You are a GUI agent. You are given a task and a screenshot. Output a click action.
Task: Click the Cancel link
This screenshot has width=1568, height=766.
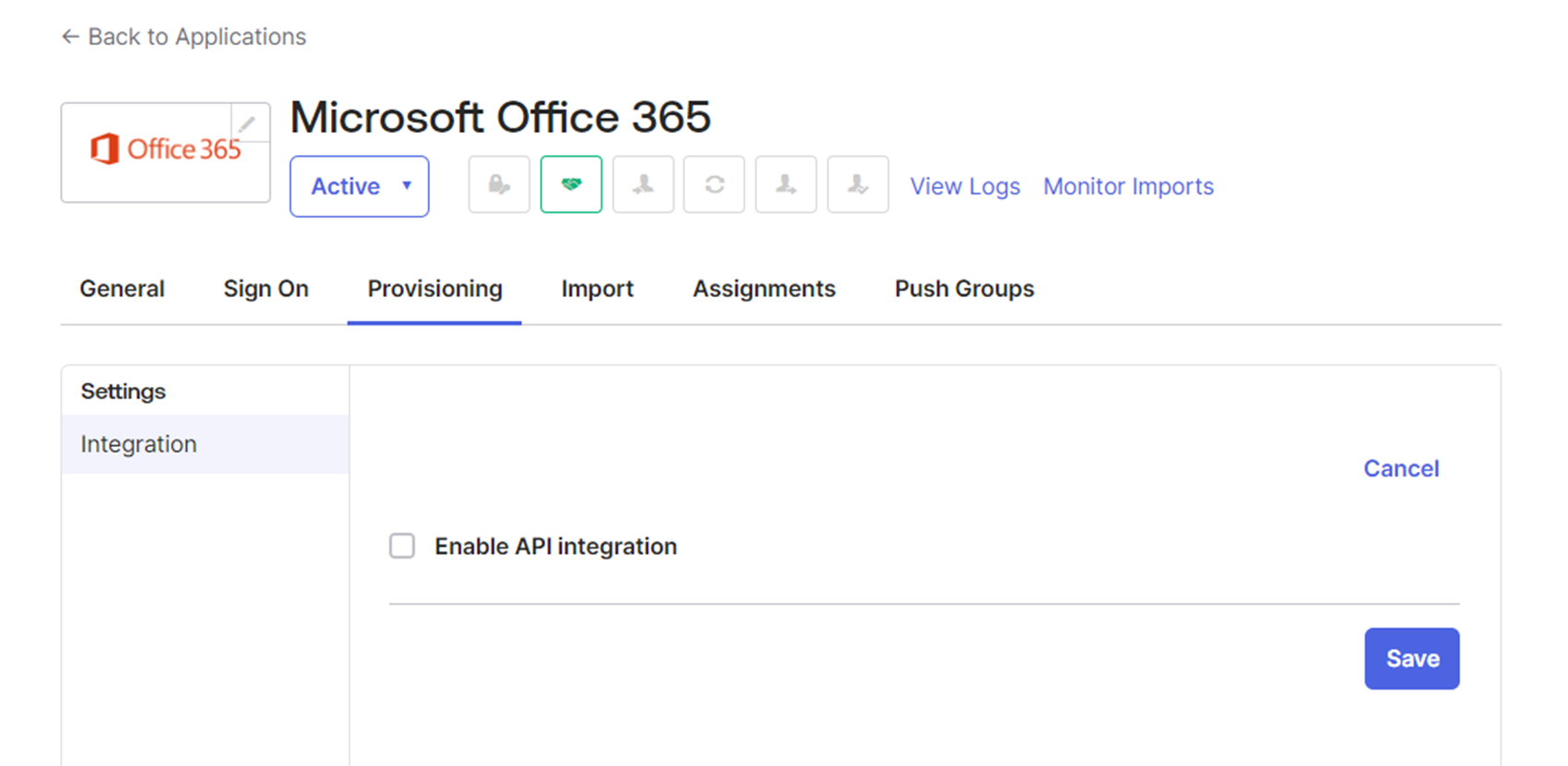click(x=1401, y=468)
